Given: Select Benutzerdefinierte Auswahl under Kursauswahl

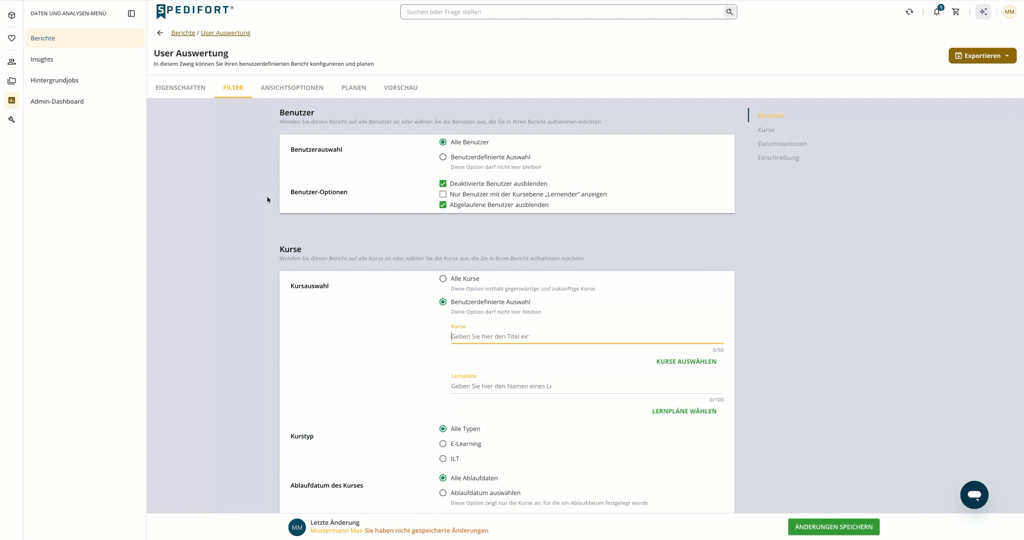Looking at the screenshot, I should pyautogui.click(x=443, y=302).
